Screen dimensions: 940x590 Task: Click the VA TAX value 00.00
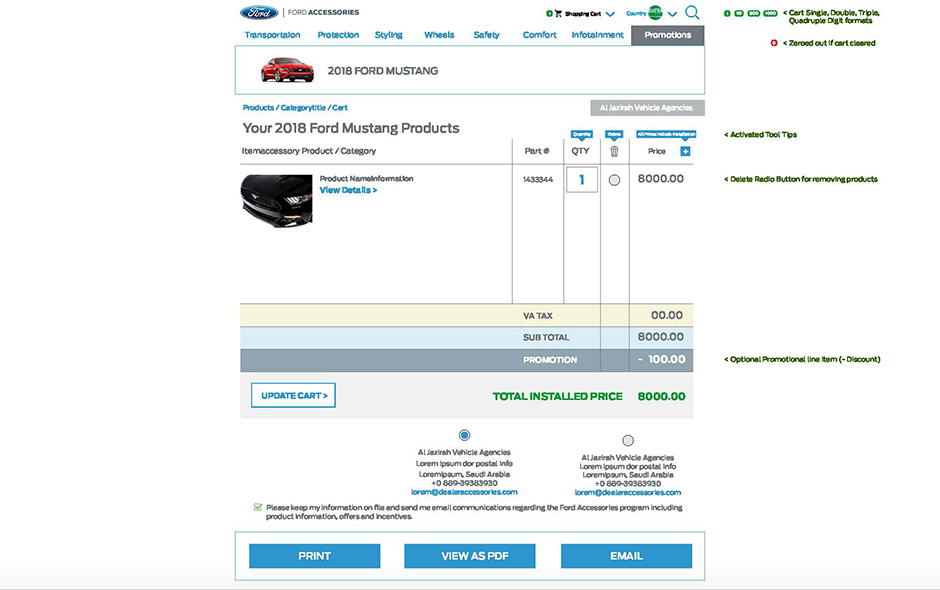[667, 315]
